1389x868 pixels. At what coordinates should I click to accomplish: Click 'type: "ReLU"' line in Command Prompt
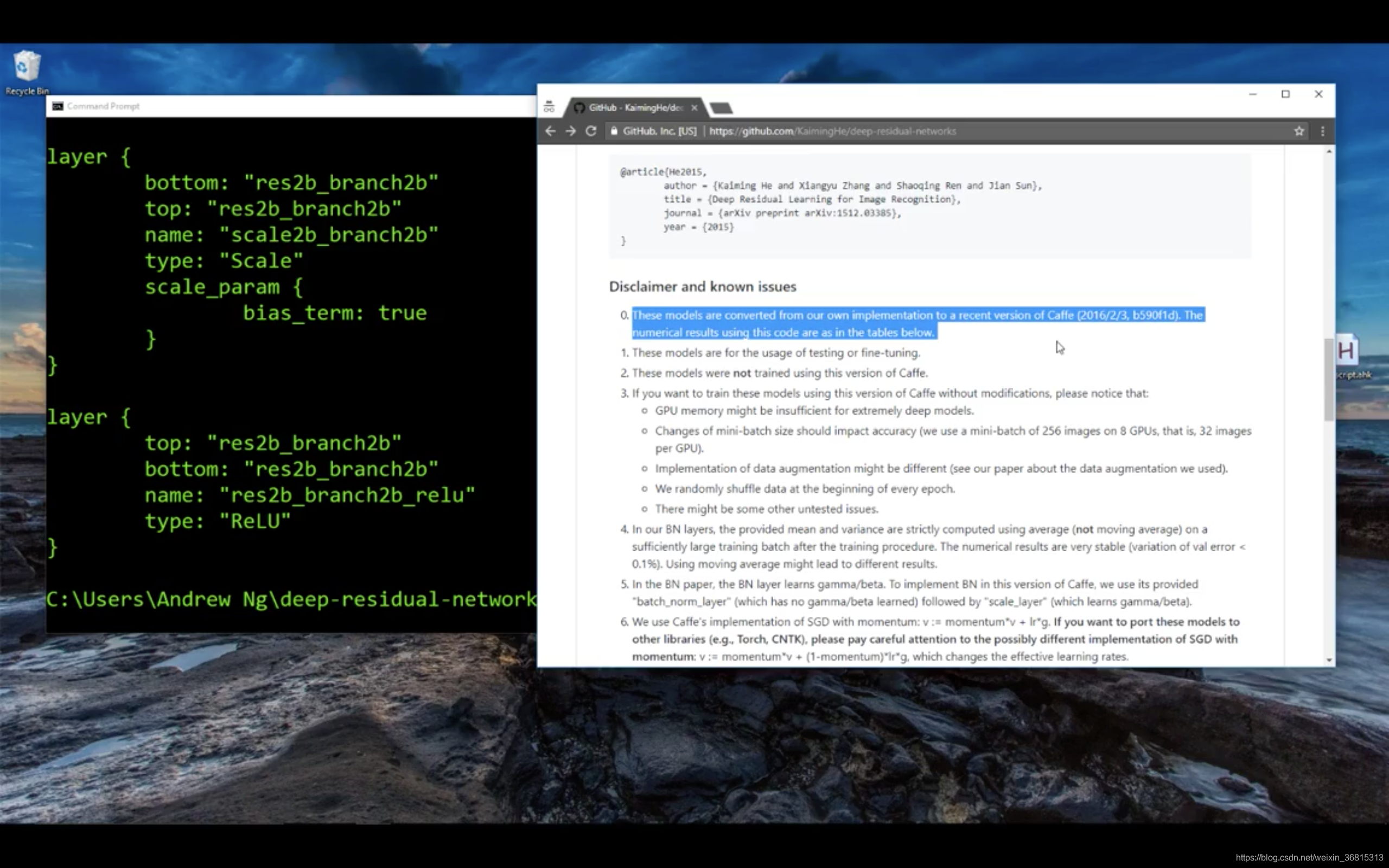(218, 521)
